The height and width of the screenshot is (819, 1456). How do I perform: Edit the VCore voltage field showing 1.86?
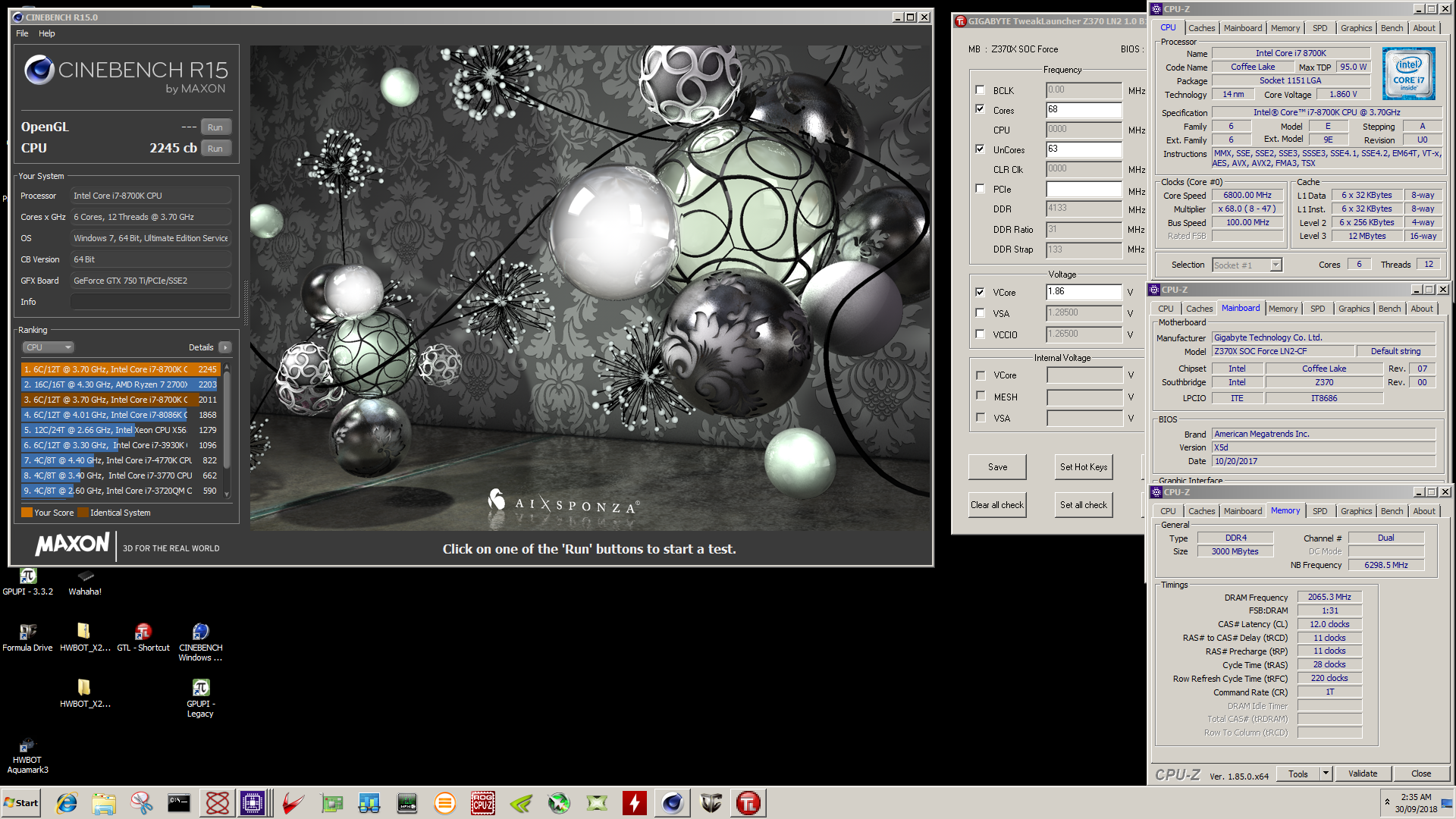(1084, 292)
